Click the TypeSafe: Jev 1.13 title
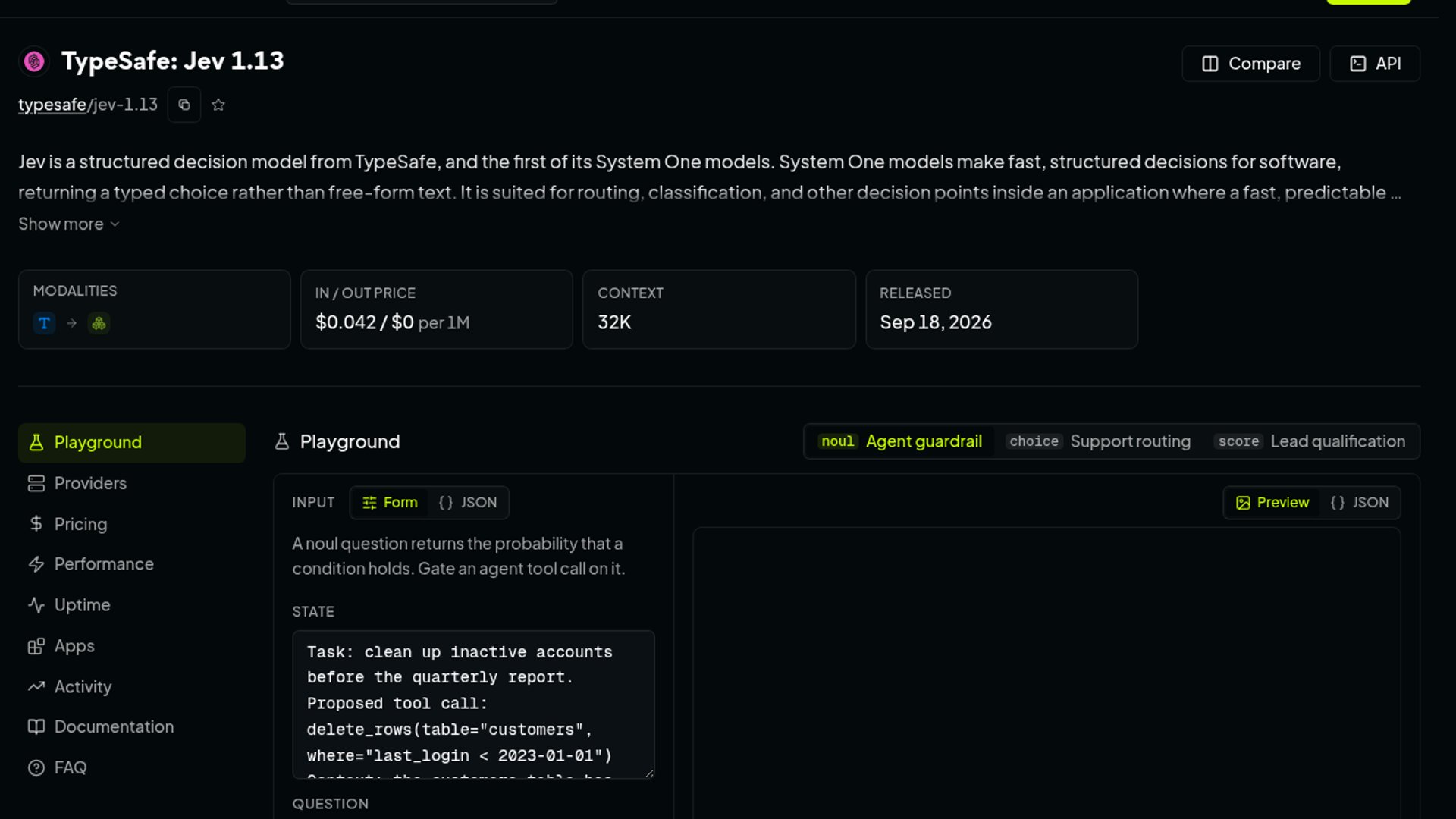Image resolution: width=1456 pixels, height=819 pixels. coord(173,61)
